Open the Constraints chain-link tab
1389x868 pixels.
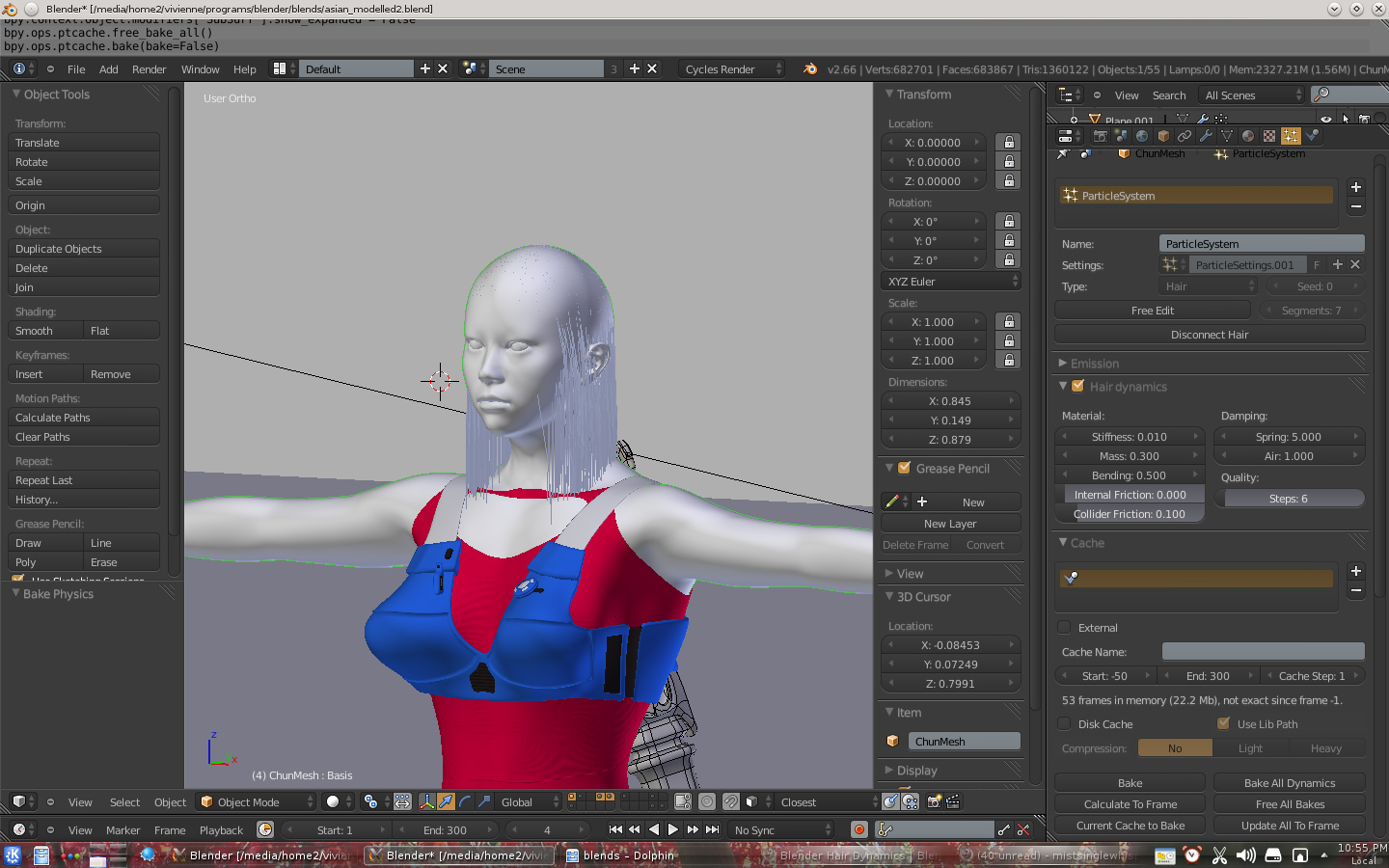(1185, 136)
